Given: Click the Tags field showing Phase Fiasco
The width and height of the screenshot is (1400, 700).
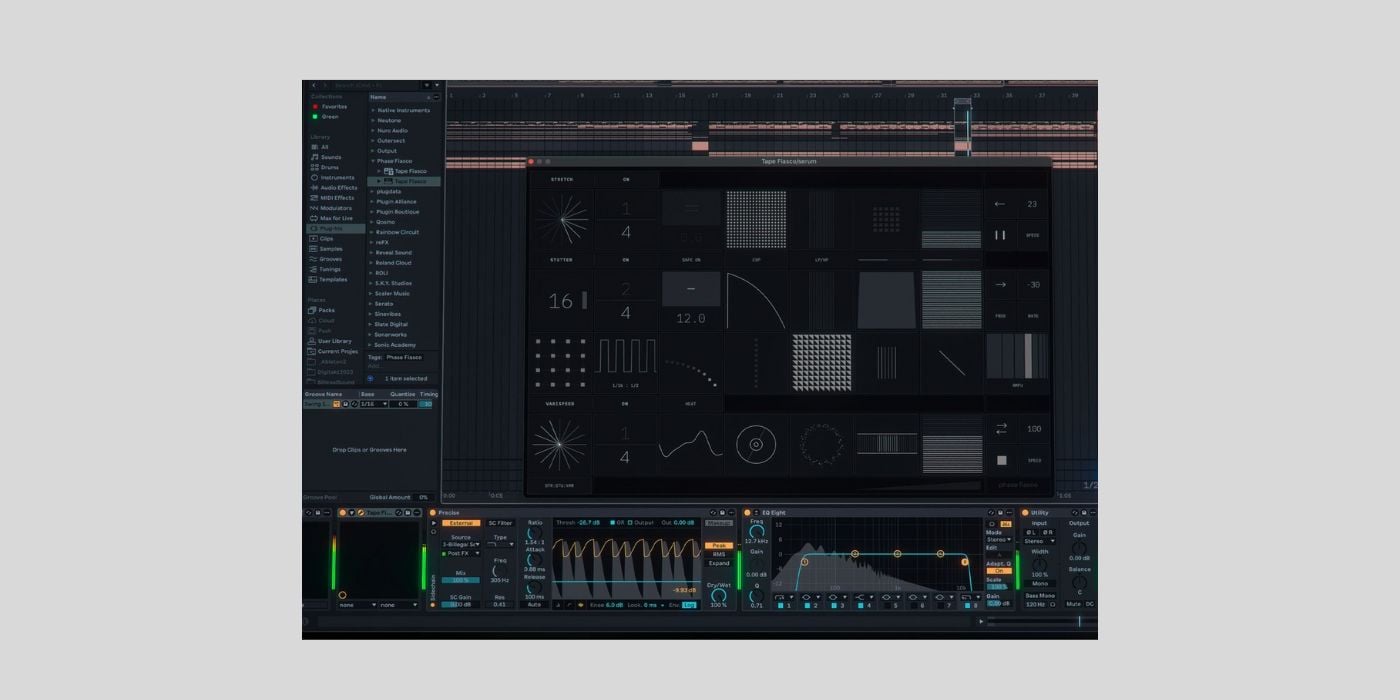Looking at the screenshot, I should pyautogui.click(x=404, y=357).
